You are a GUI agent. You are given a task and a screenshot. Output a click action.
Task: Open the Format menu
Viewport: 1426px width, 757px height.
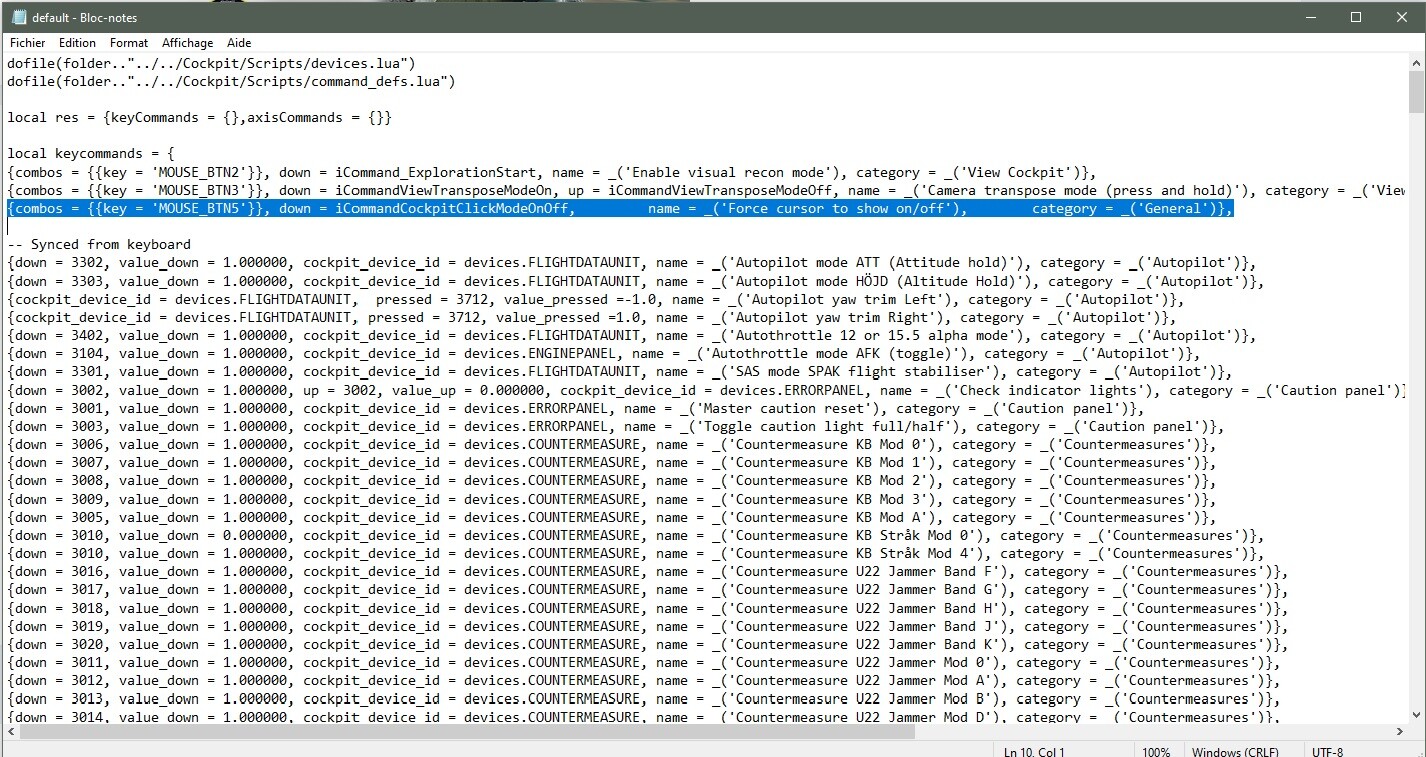pos(129,43)
